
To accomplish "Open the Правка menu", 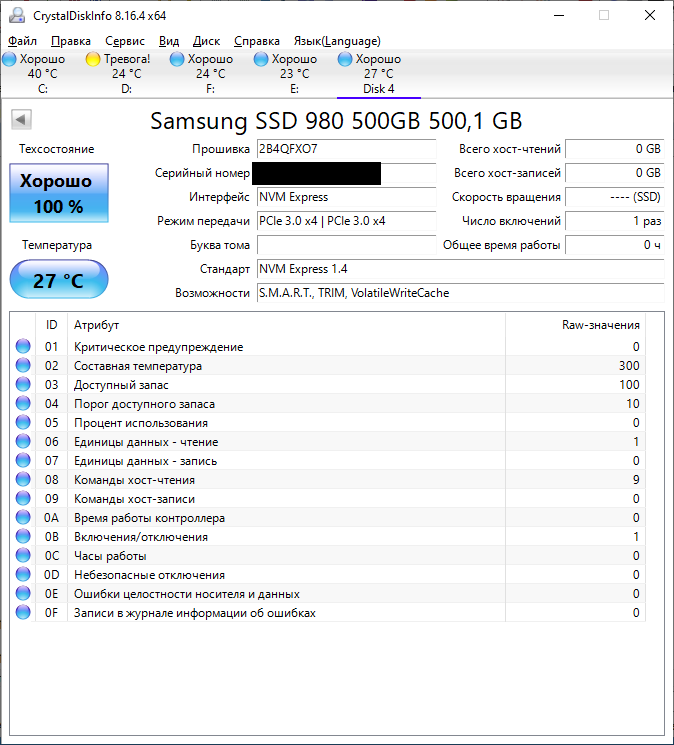I will click(71, 41).
